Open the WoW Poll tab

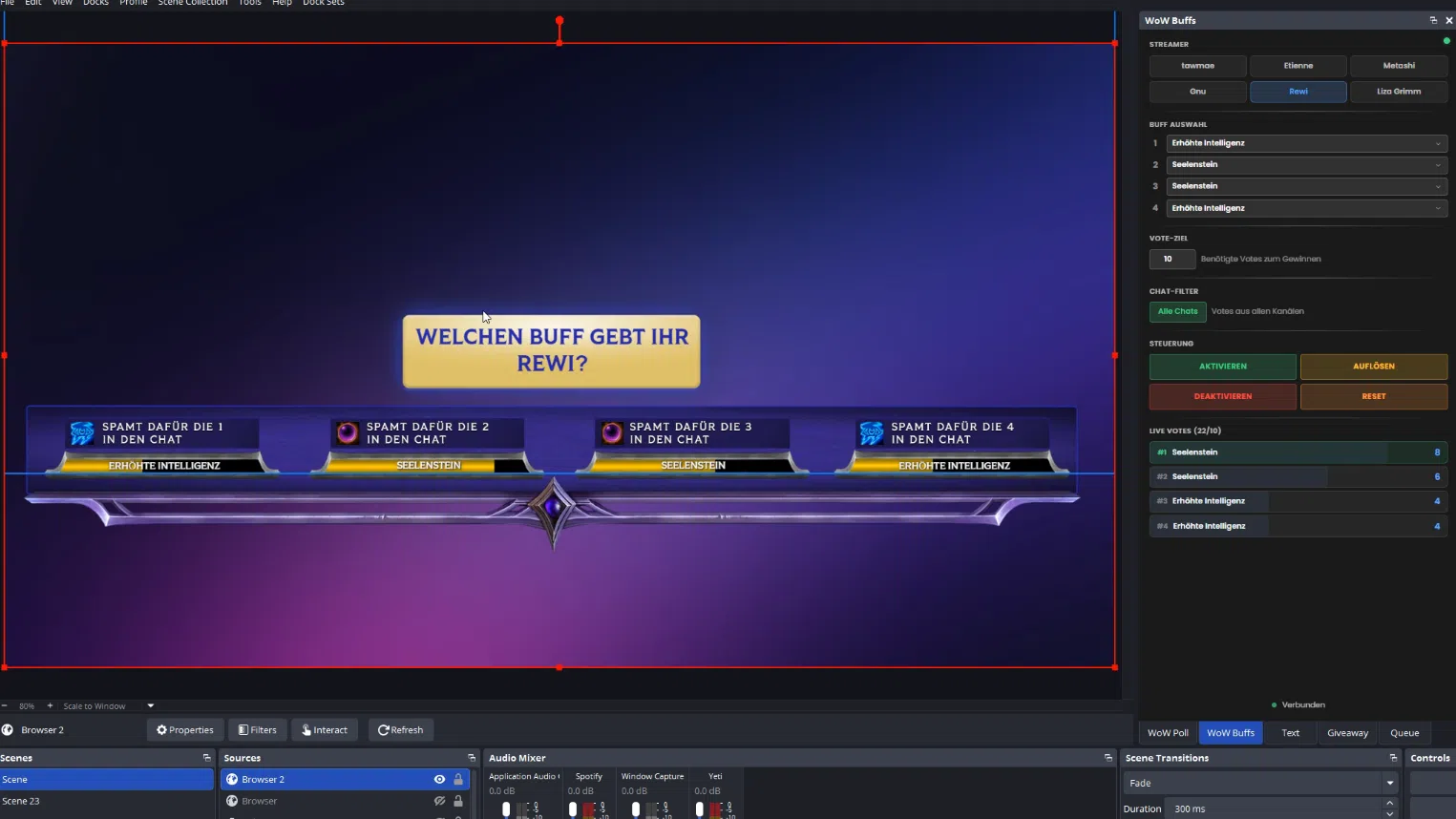click(x=1168, y=733)
